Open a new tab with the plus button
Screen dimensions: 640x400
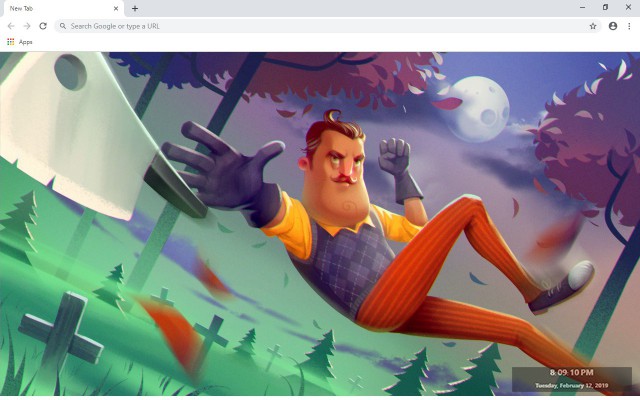135,8
